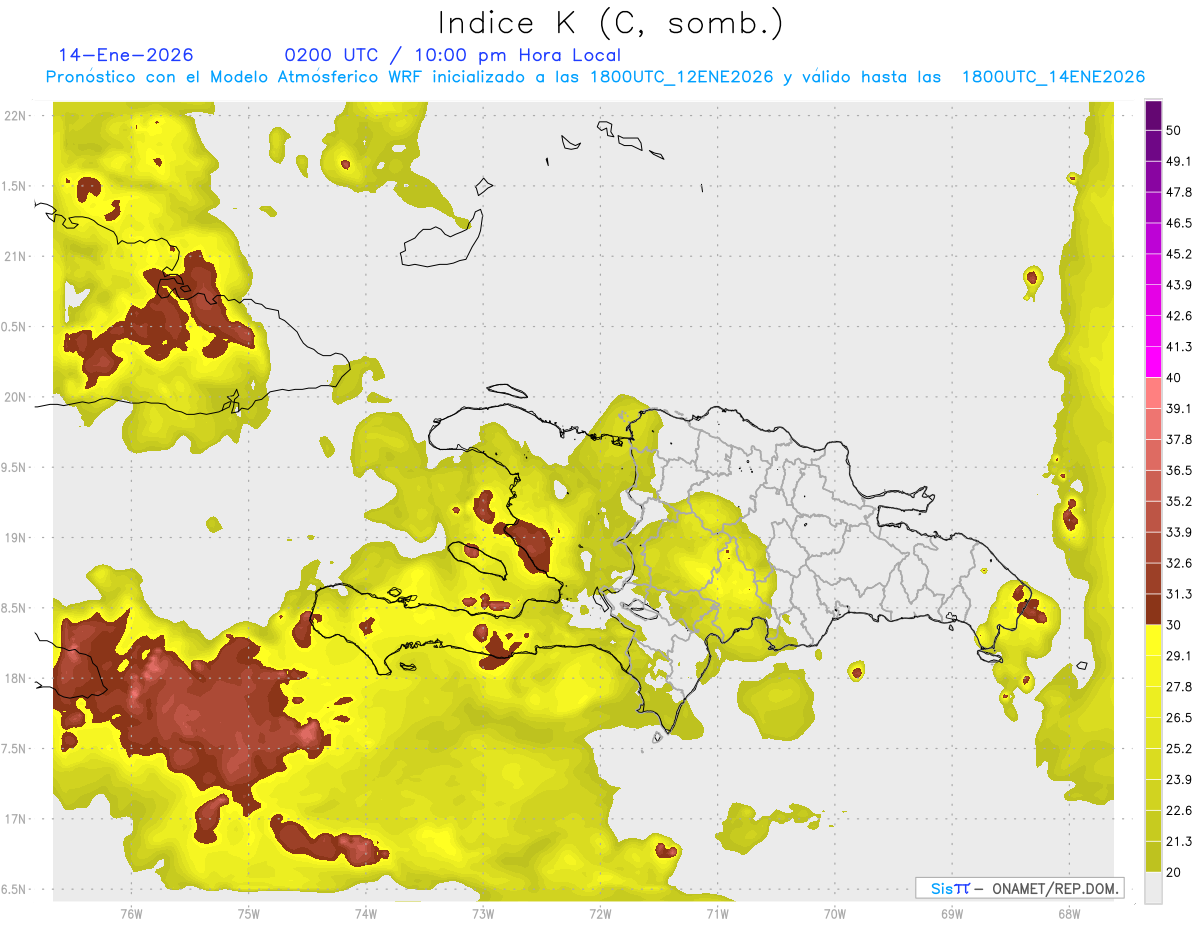
Task: Click the colorbar value "32.6"
Action: click(x=1179, y=563)
